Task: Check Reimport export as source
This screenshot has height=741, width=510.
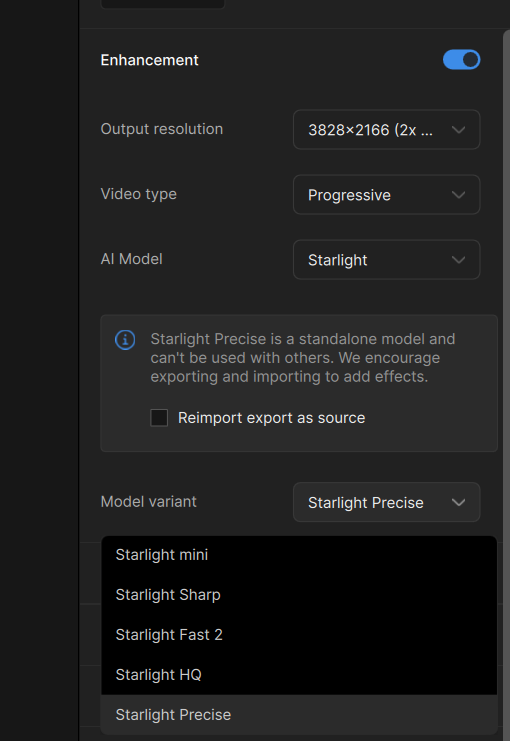Action: (x=159, y=418)
